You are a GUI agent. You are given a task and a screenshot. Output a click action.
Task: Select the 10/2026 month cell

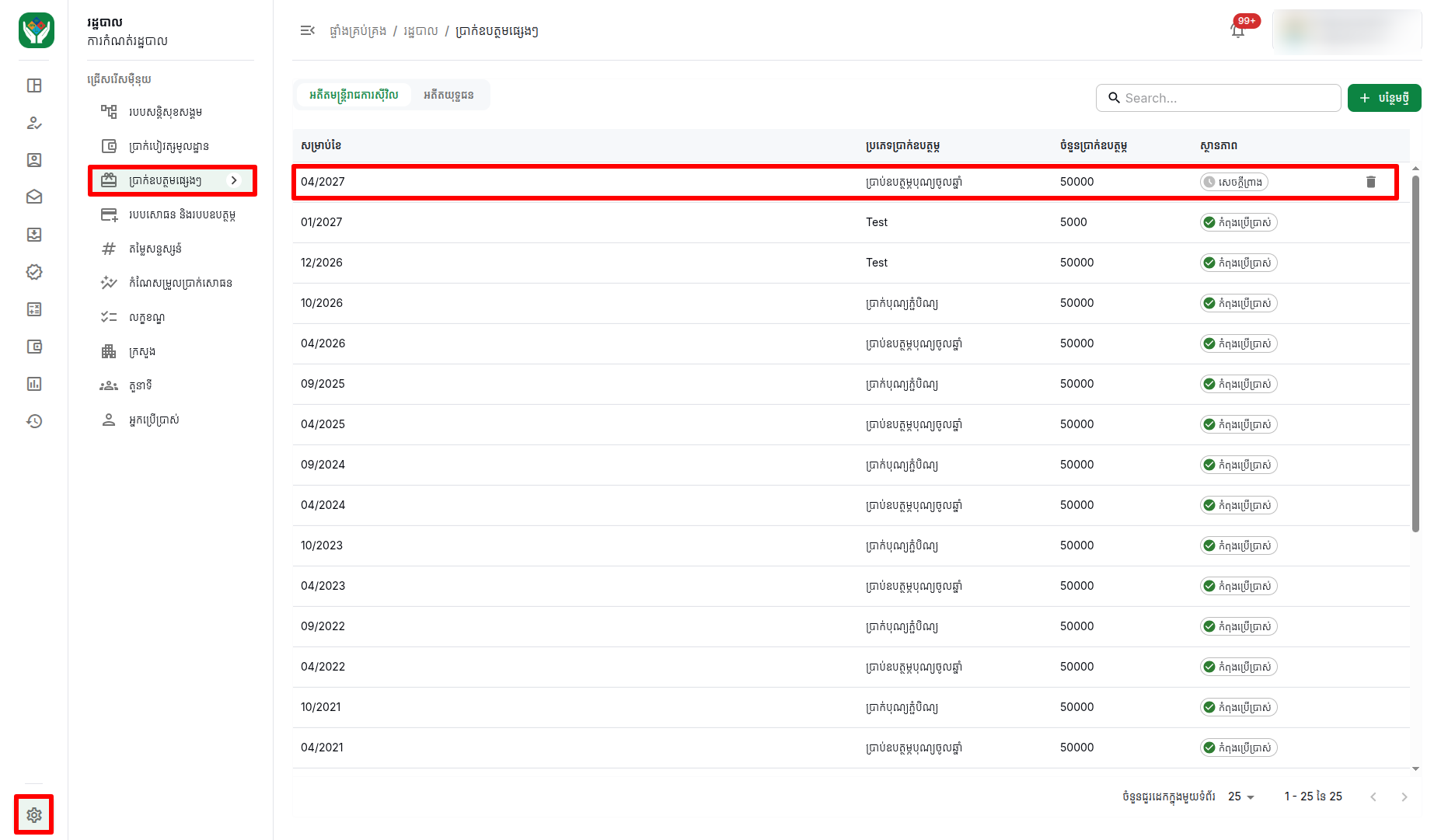pyautogui.click(x=322, y=303)
